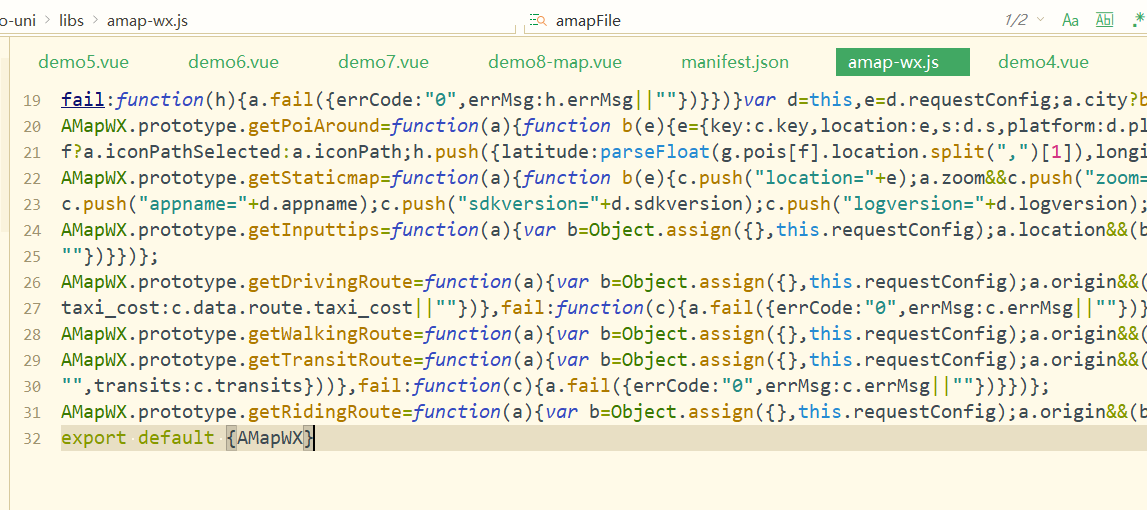1147x510 pixels.
Task: Click line number 32 in the gutter
Action: pyautogui.click(x=31, y=439)
